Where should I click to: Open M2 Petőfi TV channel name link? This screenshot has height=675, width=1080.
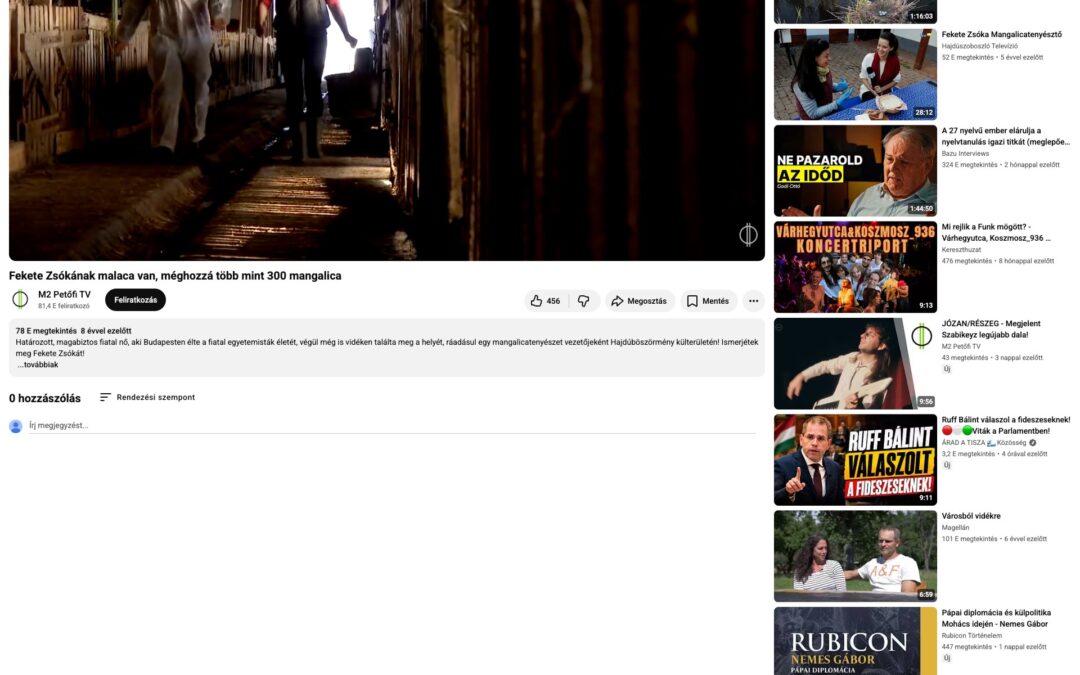[x=64, y=295]
